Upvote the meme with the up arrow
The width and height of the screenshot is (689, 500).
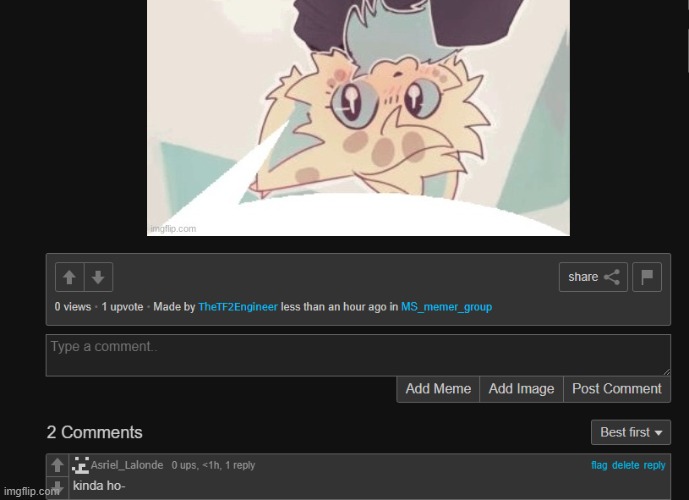(x=69, y=277)
